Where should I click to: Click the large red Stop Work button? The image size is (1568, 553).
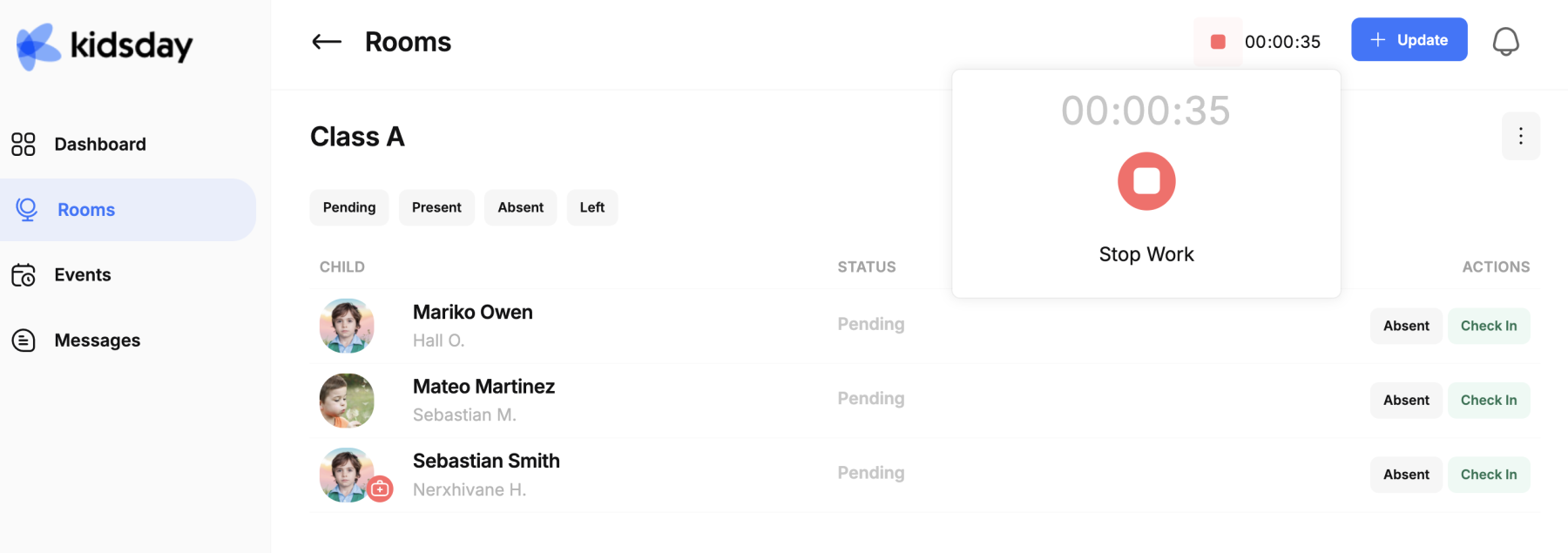1146,181
